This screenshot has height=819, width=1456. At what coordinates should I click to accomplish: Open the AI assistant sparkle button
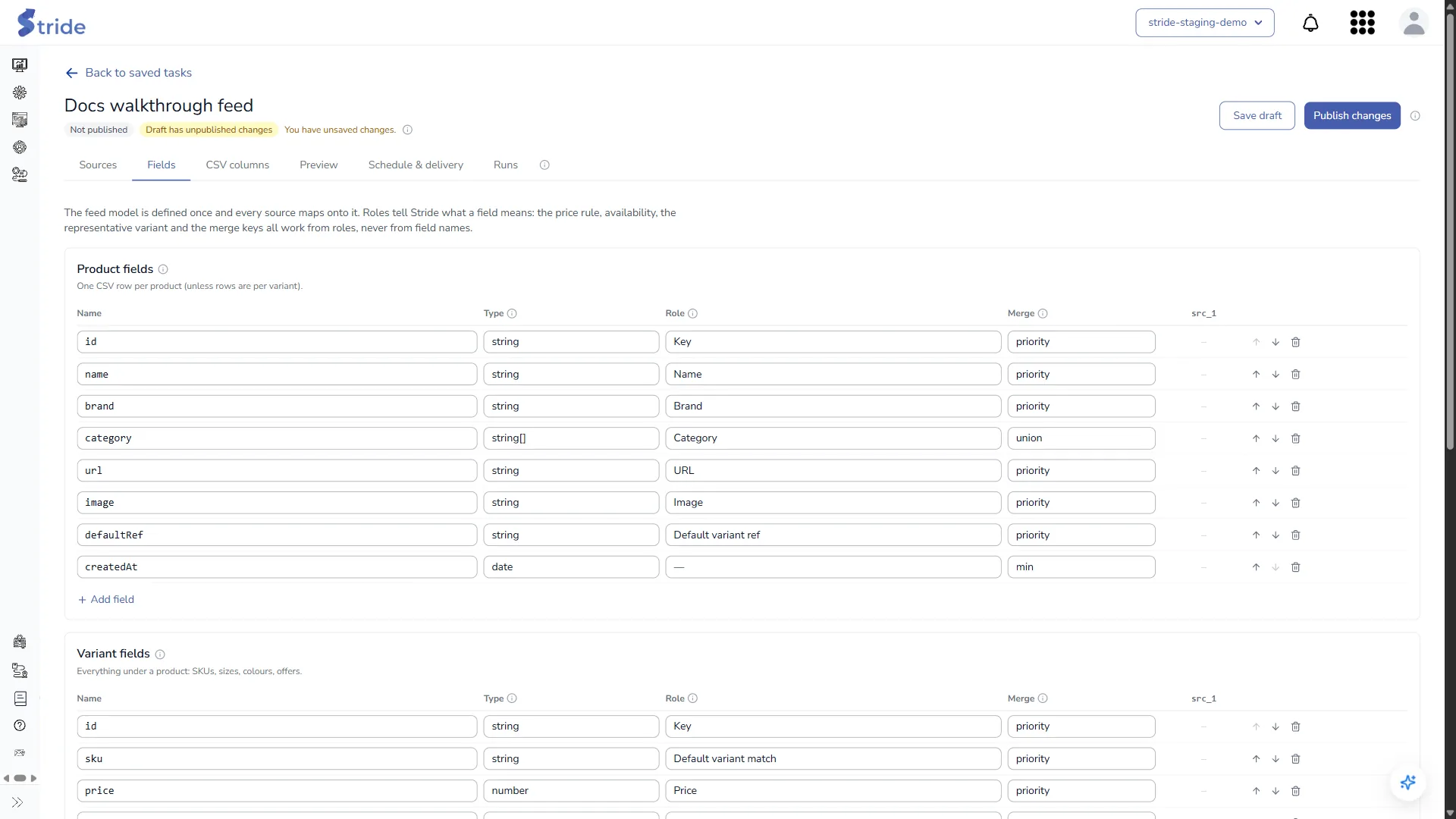coord(1407,783)
